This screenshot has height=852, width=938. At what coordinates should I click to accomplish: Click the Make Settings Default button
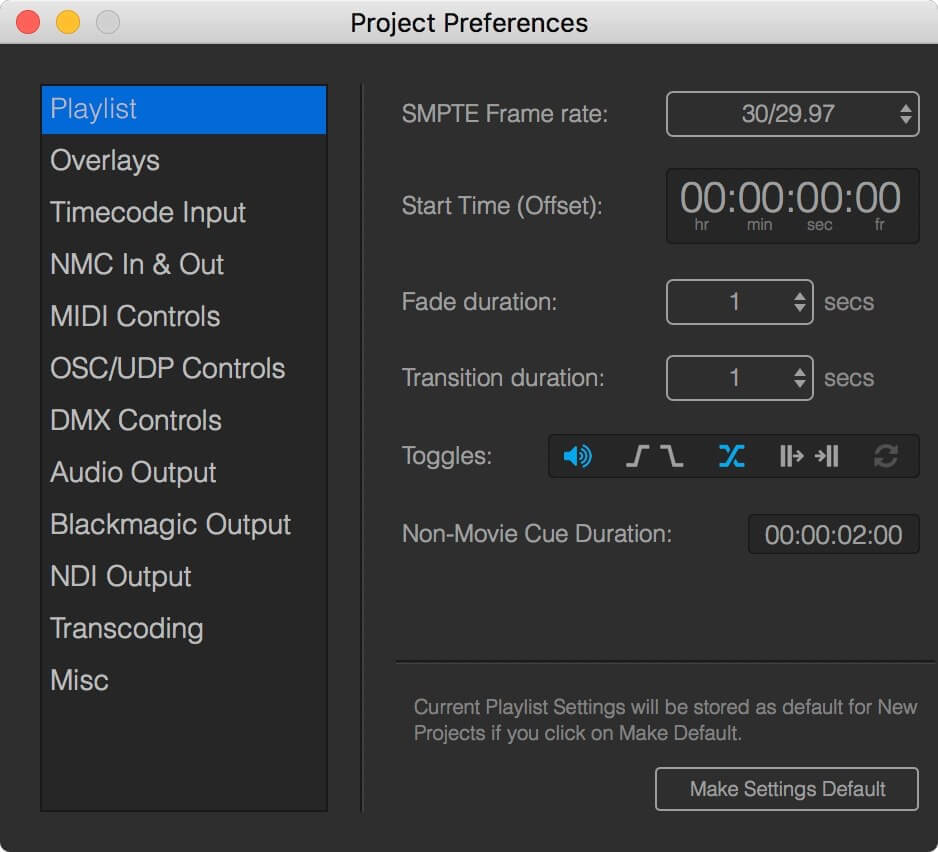[x=787, y=789]
